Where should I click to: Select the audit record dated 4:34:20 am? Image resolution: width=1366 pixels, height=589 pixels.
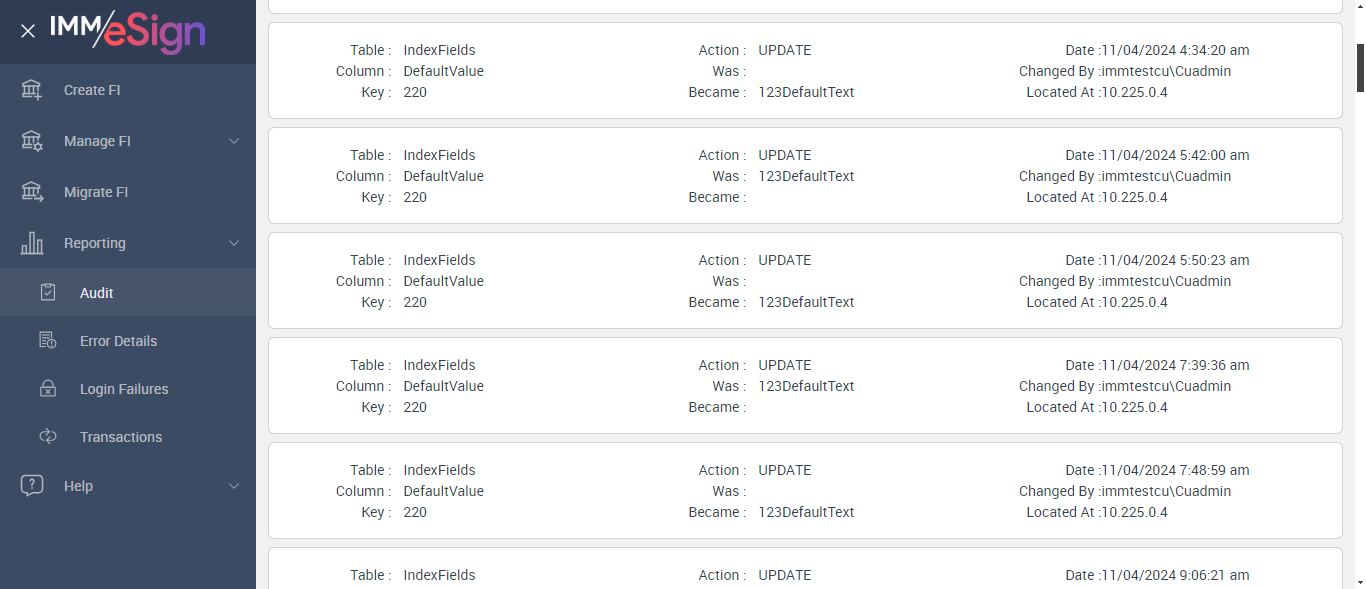[x=805, y=71]
